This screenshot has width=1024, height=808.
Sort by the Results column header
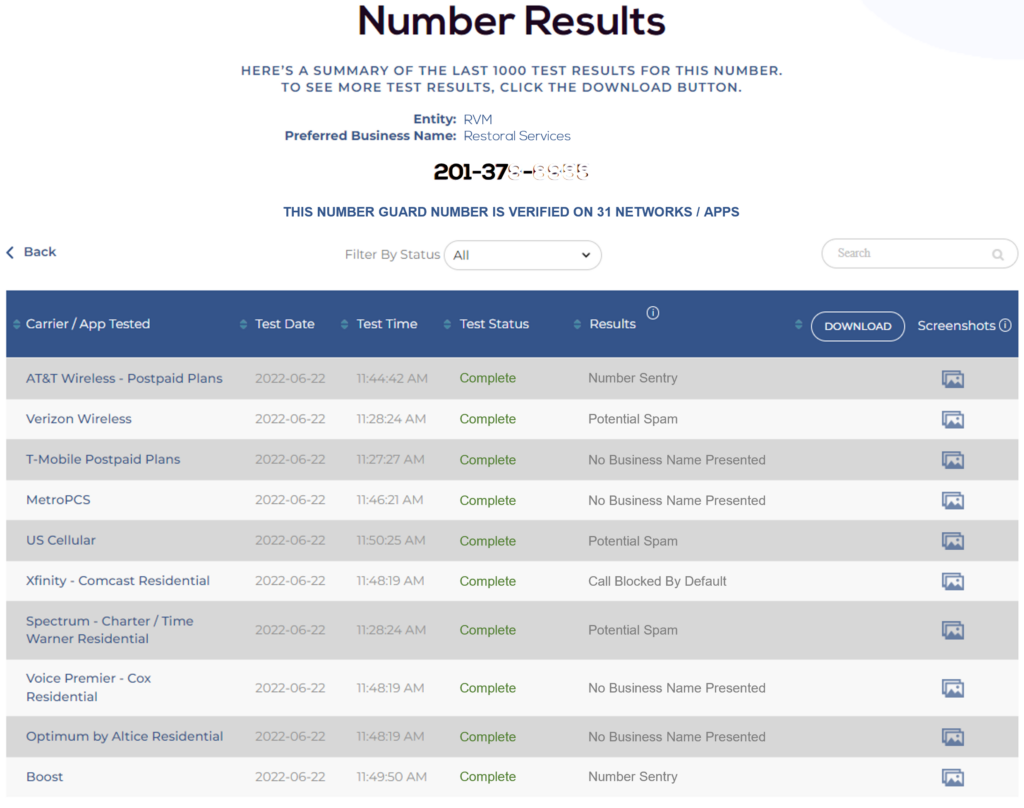pyautogui.click(x=612, y=324)
